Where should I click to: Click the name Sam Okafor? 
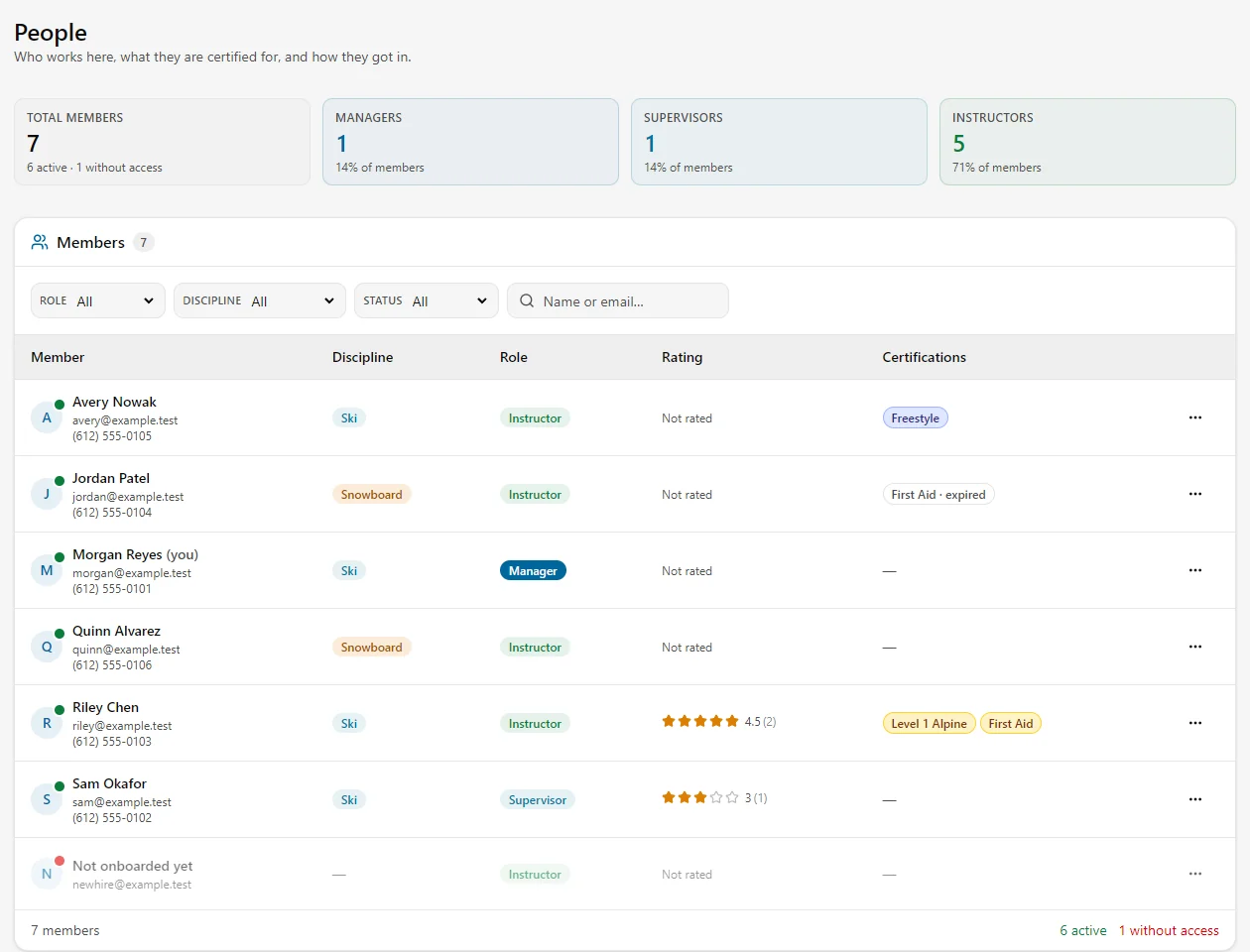(109, 783)
